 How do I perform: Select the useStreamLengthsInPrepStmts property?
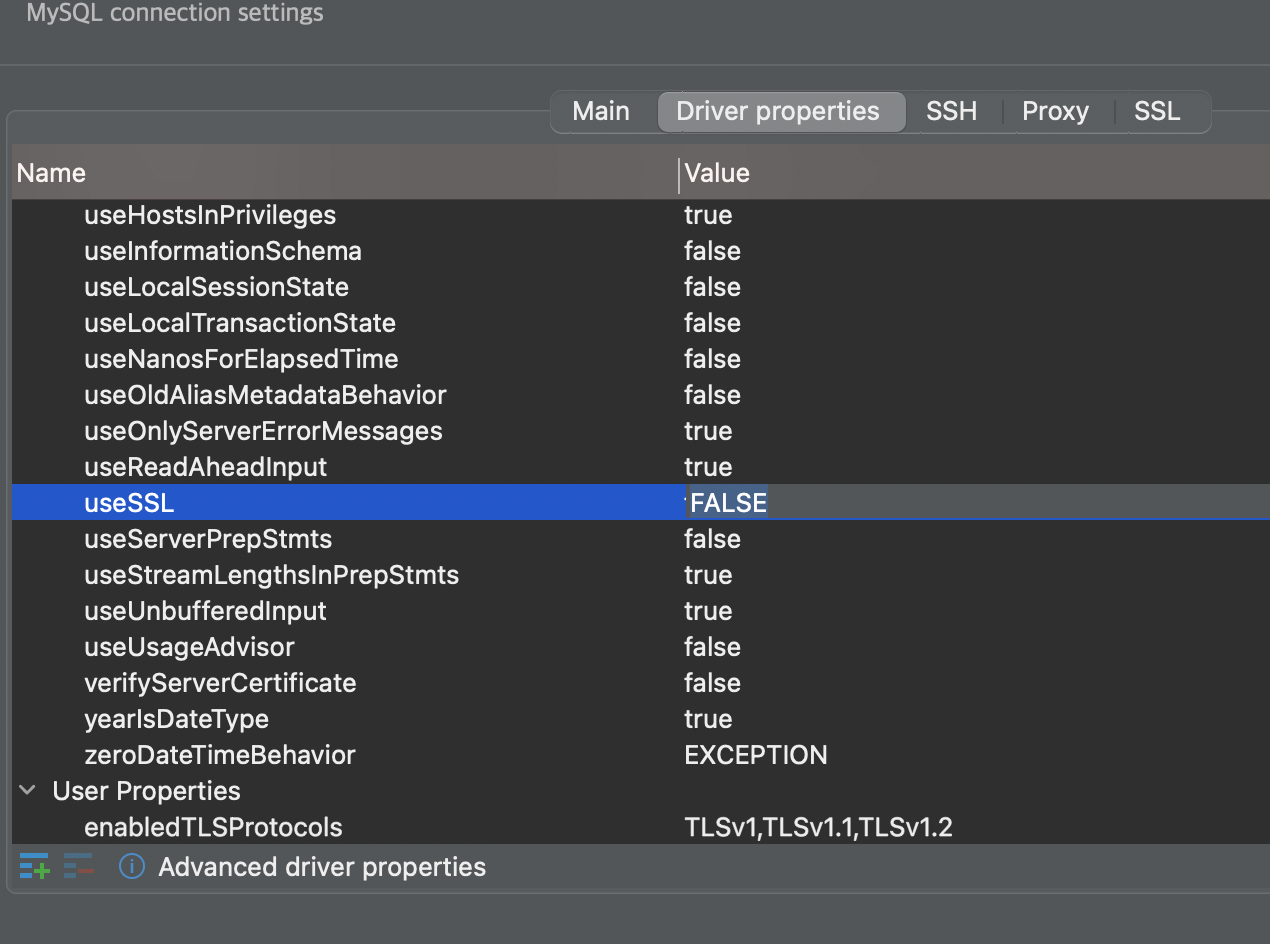point(272,575)
